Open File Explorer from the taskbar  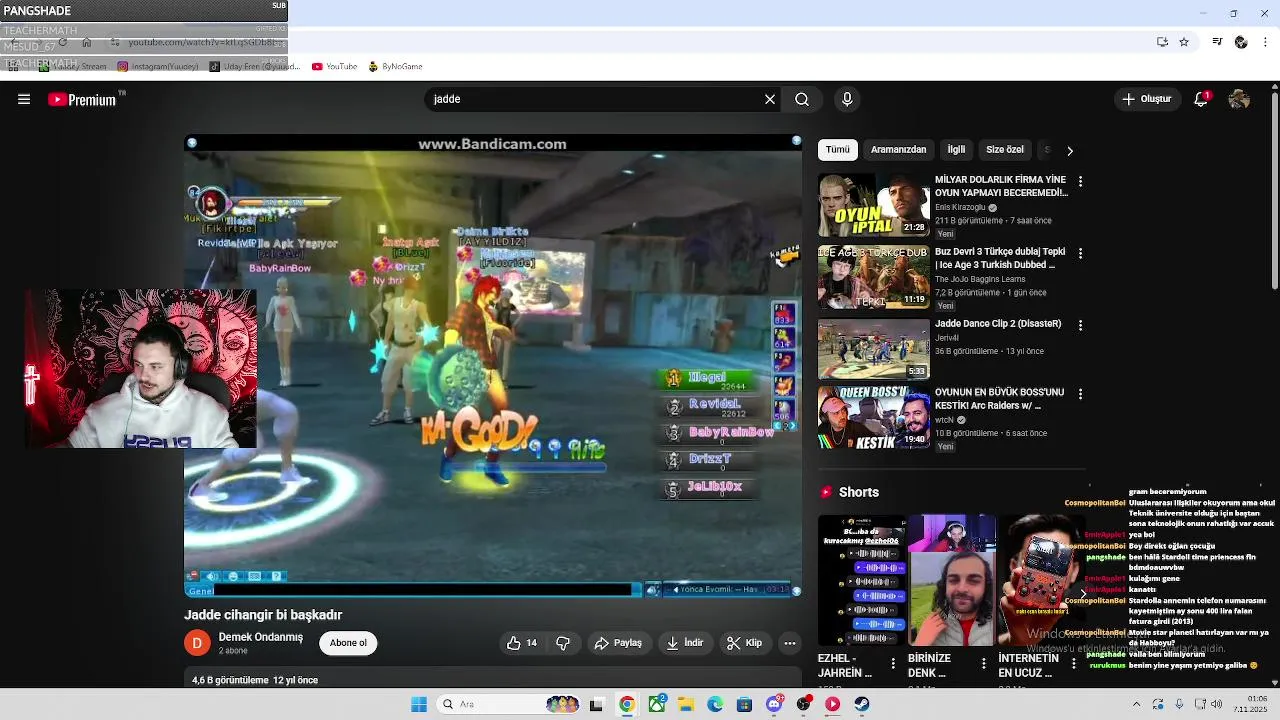(x=686, y=704)
